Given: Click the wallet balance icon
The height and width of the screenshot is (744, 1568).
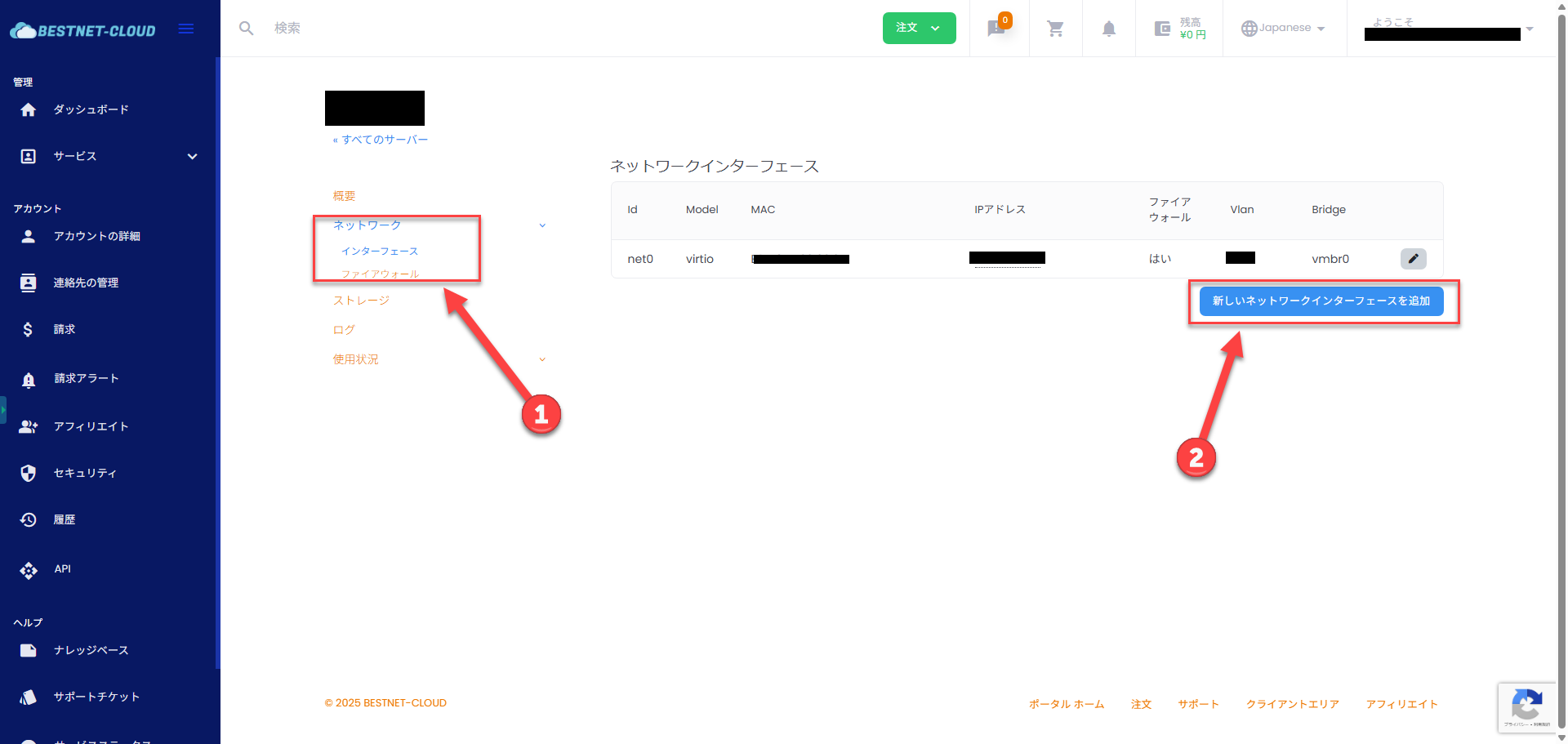Looking at the screenshot, I should point(1162,29).
